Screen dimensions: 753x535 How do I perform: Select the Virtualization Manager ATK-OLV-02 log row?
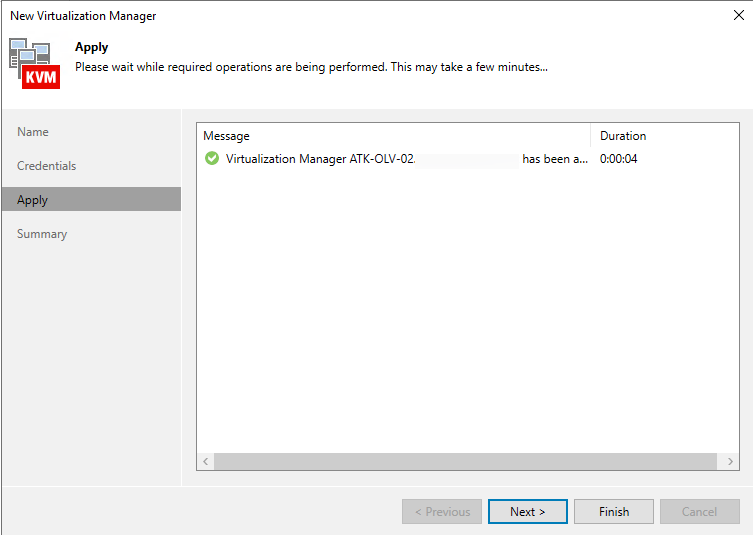pyautogui.click(x=400, y=159)
